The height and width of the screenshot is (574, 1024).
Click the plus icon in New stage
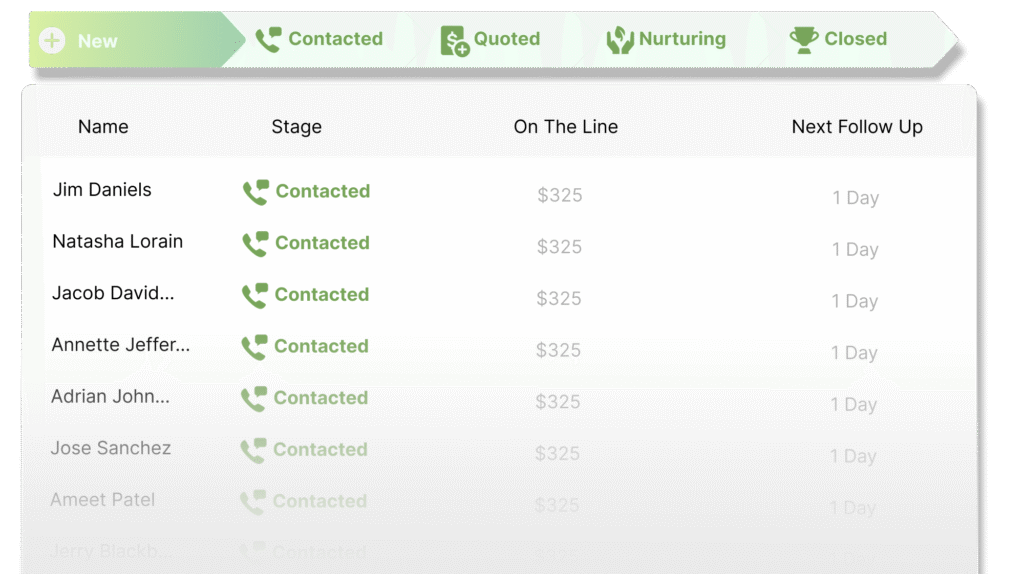tap(52, 40)
